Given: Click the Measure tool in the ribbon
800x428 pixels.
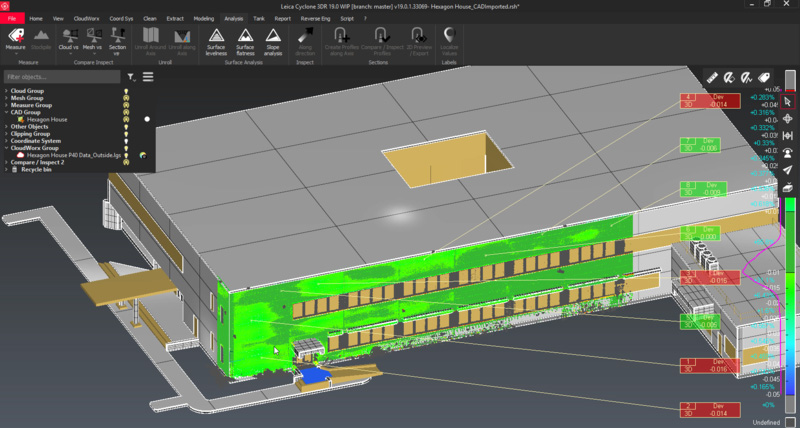Looking at the screenshot, I should point(15,39).
